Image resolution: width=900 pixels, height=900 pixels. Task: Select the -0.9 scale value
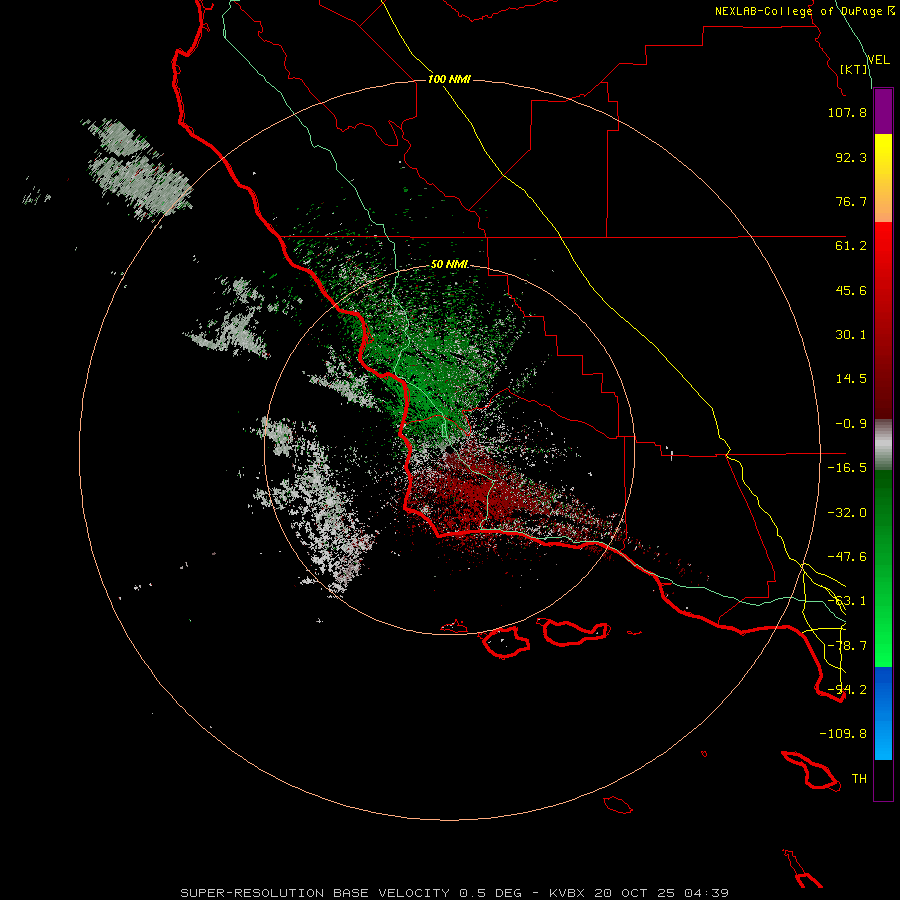[851, 424]
